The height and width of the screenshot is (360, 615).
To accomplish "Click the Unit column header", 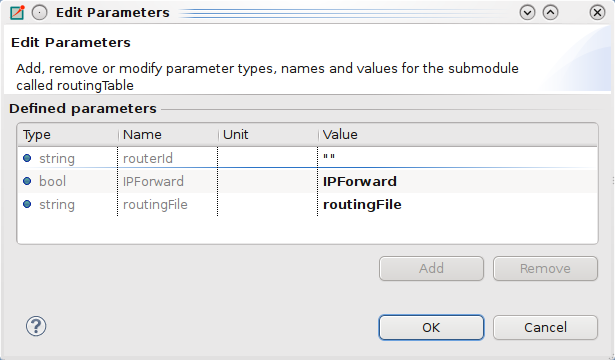I will tap(268, 135).
